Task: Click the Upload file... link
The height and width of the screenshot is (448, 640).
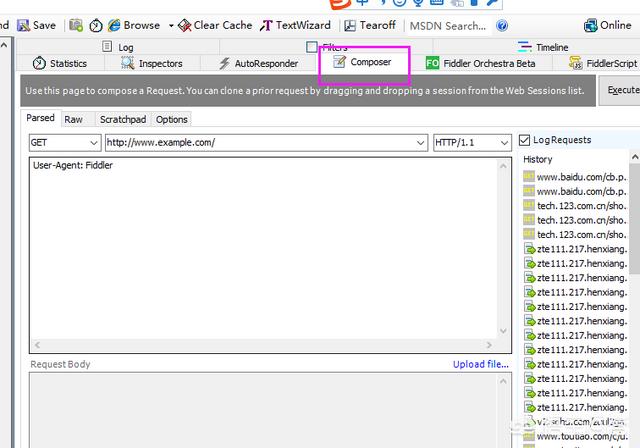Action: [481, 364]
